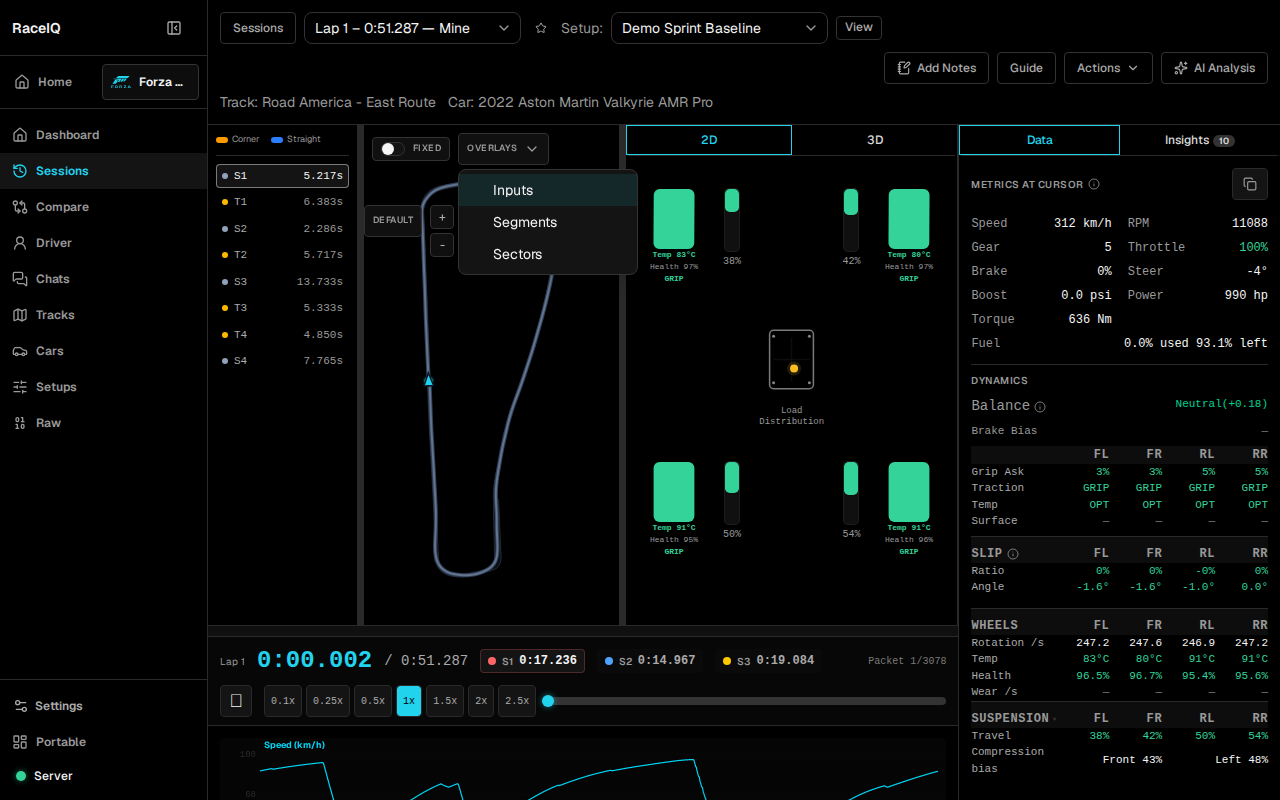This screenshot has height=800, width=1280.
Task: Click the star icon to favorite the lap
Action: (541, 28)
